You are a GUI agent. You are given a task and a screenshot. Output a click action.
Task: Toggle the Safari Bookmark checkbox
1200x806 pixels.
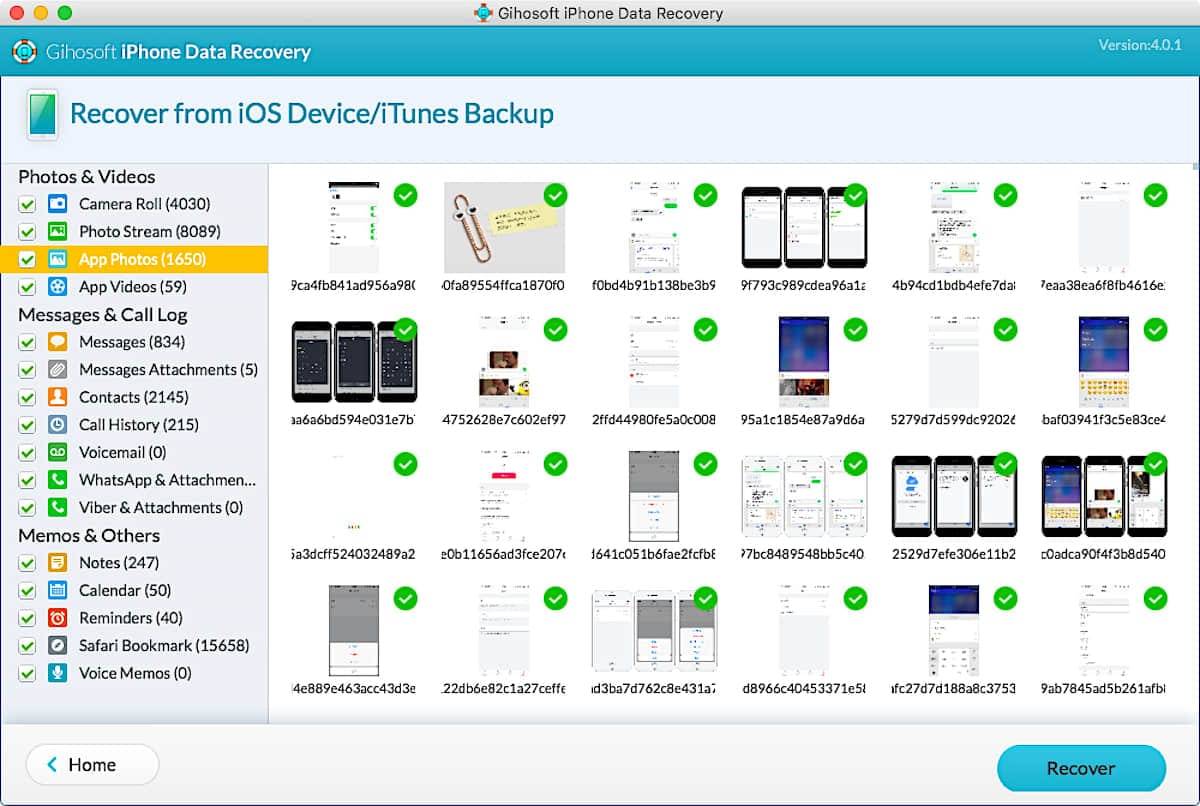coord(27,647)
